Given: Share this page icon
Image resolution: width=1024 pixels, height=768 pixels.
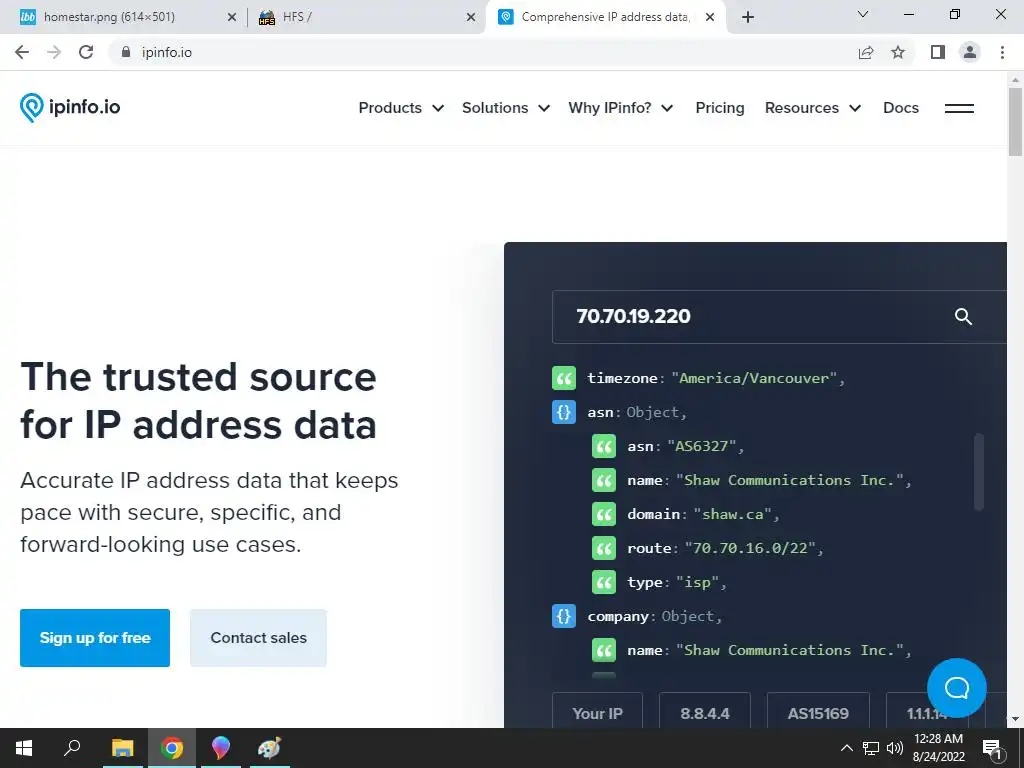Looking at the screenshot, I should (x=866, y=52).
